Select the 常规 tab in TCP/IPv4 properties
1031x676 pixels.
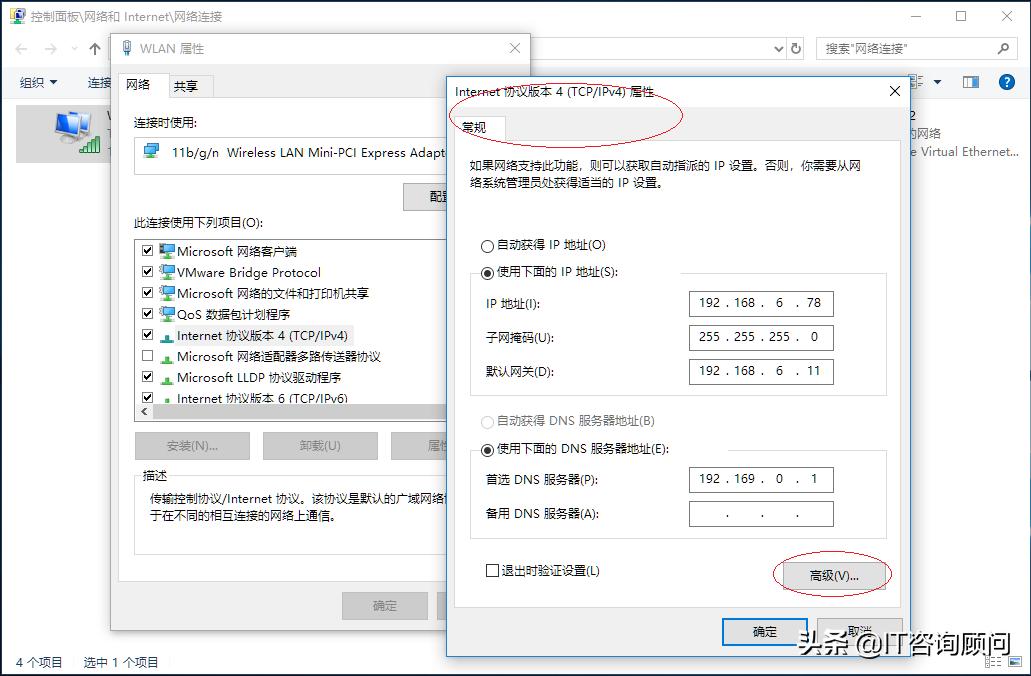475,128
